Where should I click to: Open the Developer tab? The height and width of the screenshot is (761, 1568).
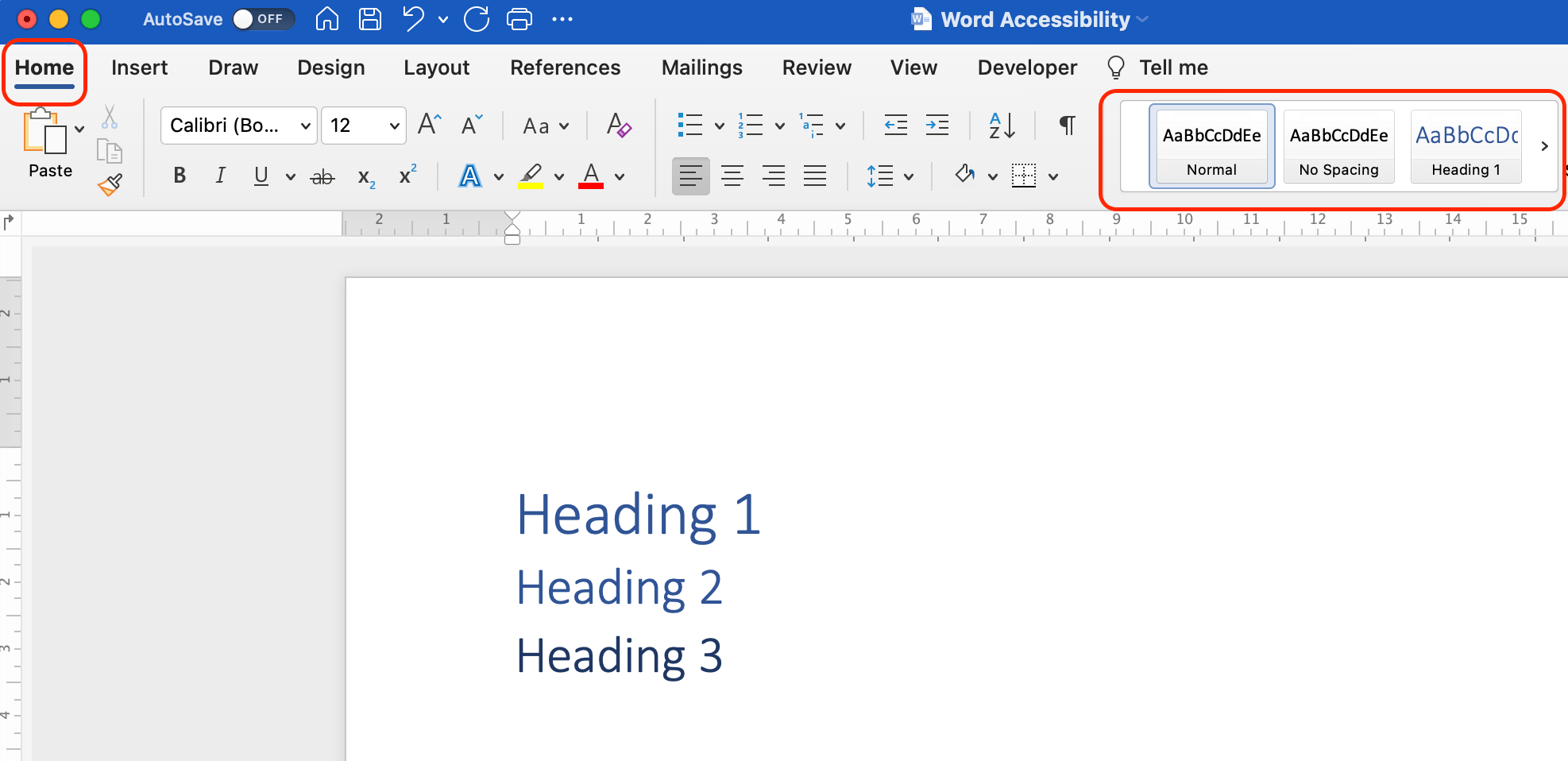point(1026,68)
